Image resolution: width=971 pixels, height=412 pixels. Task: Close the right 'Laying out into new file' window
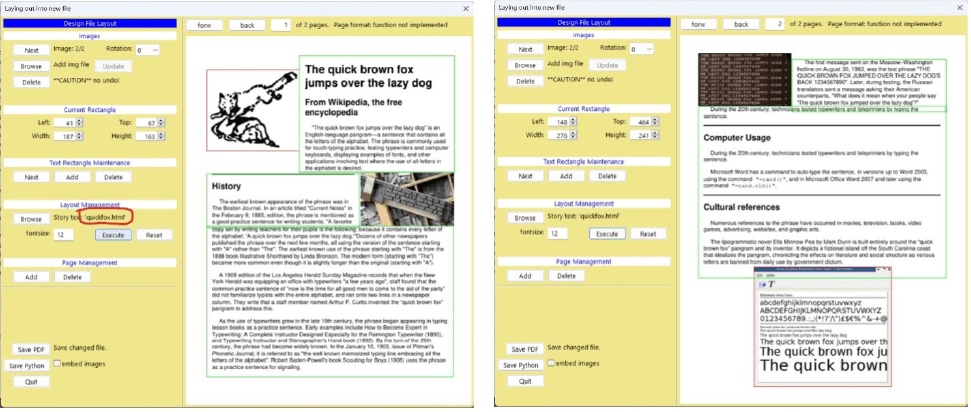(x=960, y=8)
